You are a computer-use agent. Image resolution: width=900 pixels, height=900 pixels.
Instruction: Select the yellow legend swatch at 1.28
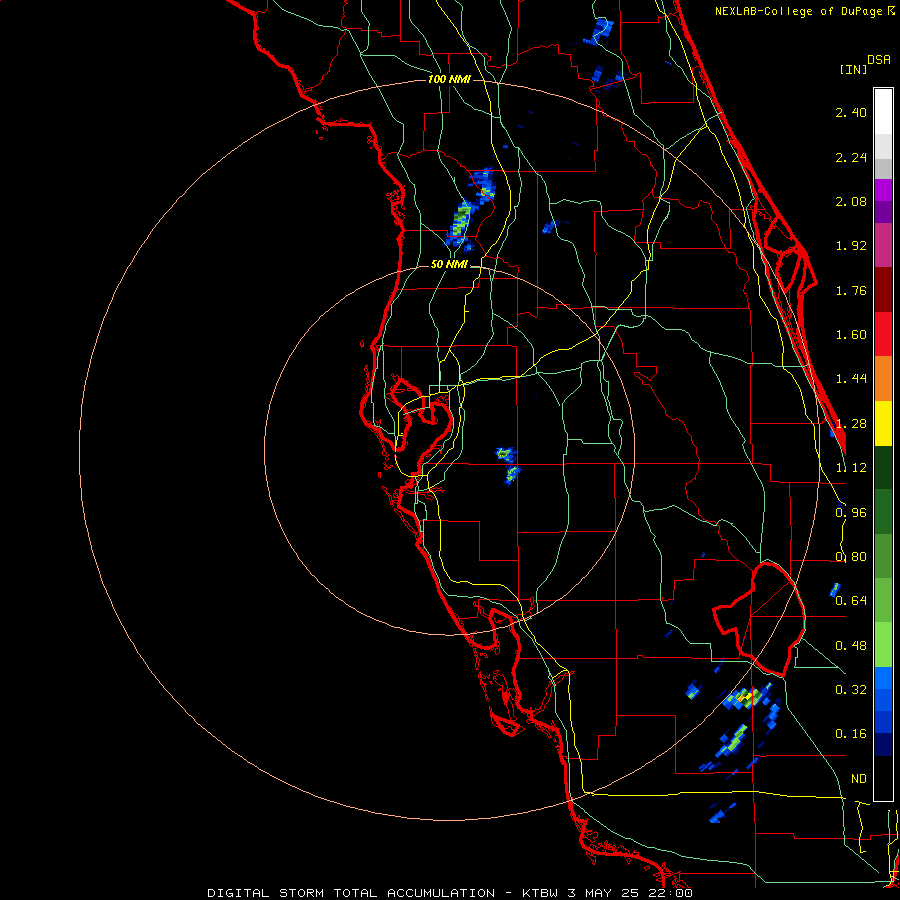[x=883, y=423]
